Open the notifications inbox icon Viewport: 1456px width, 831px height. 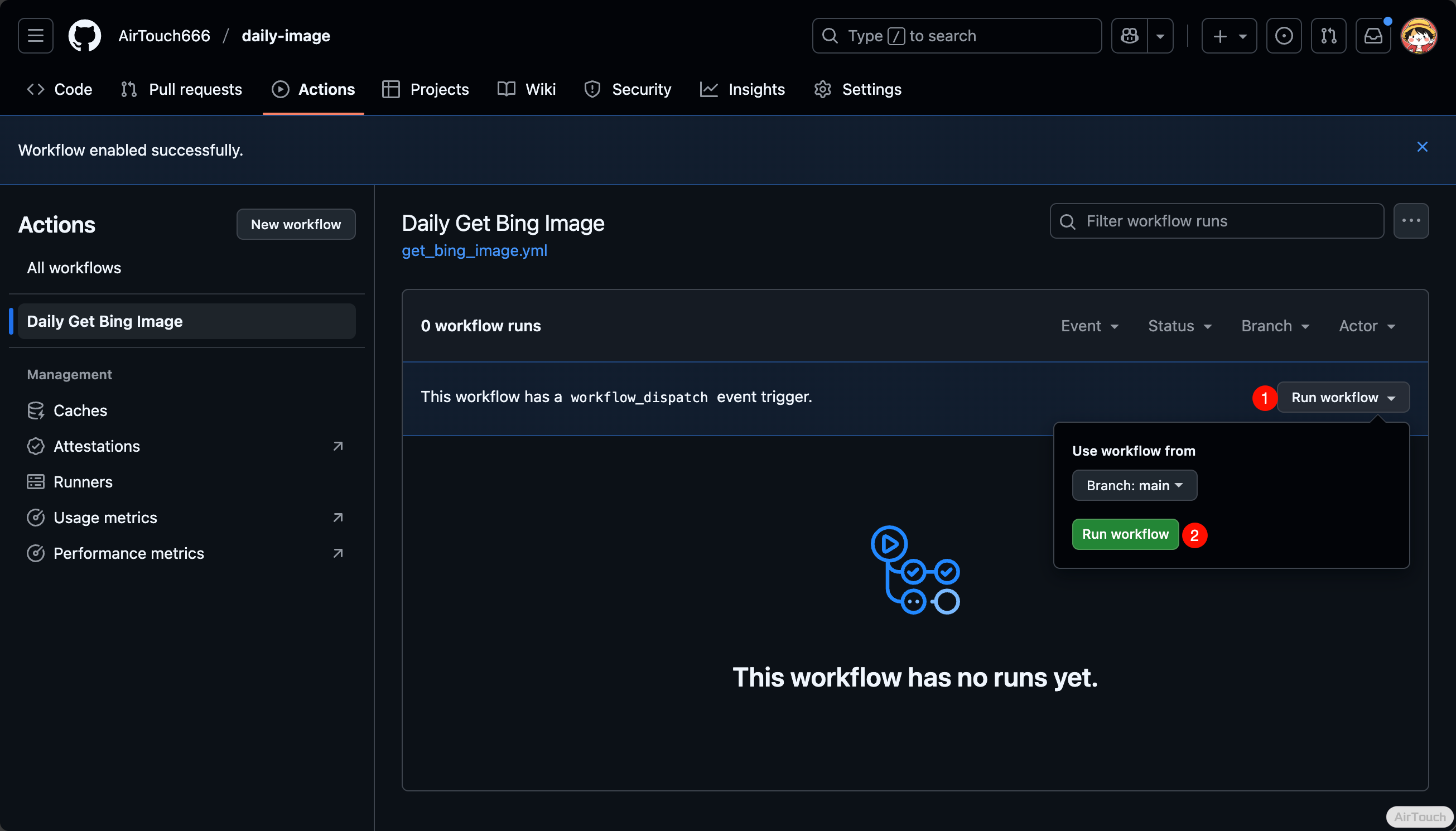coord(1373,36)
